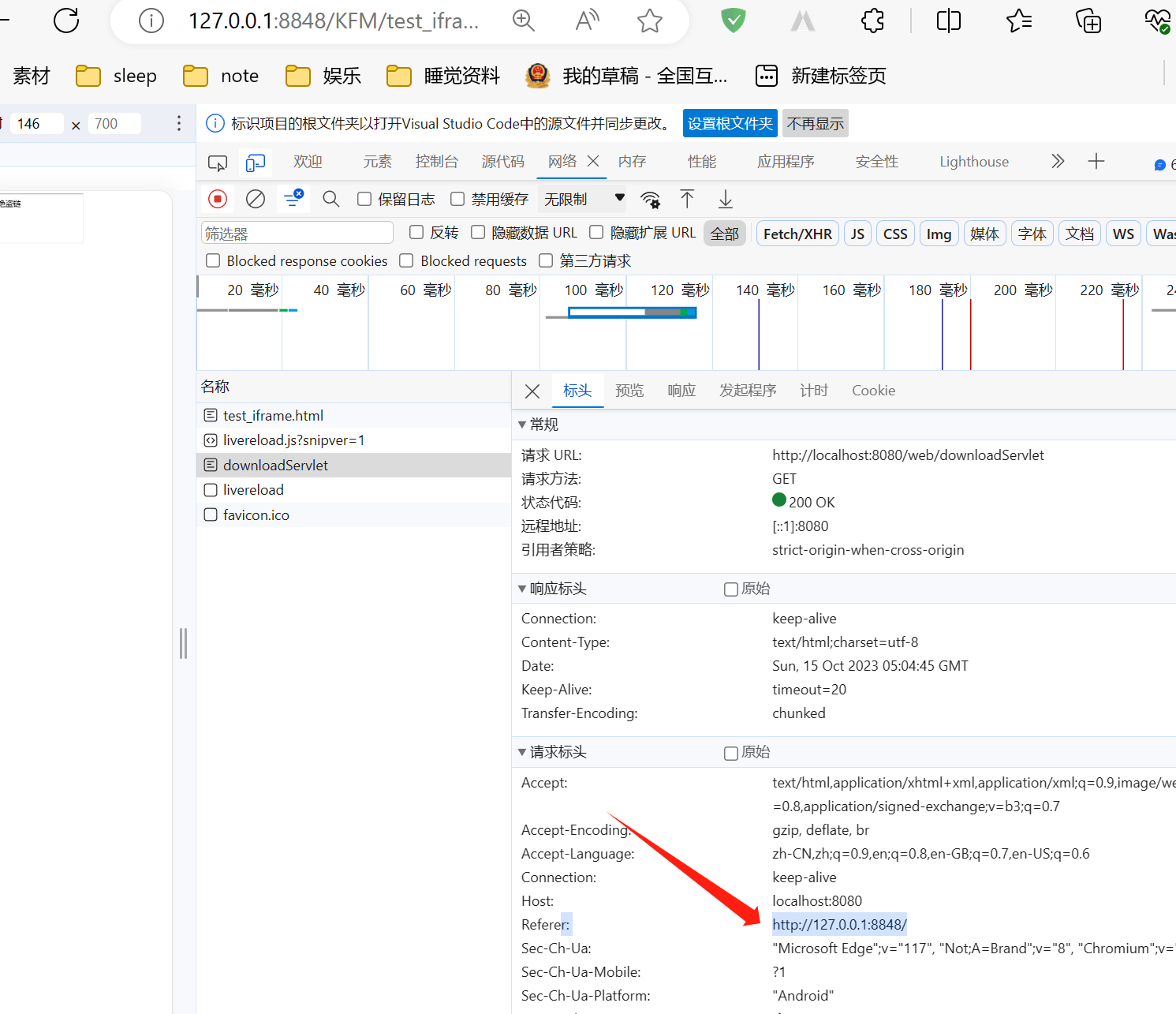The height and width of the screenshot is (1014, 1176).
Task: Click 设置根文件夹 button
Action: 730,123
